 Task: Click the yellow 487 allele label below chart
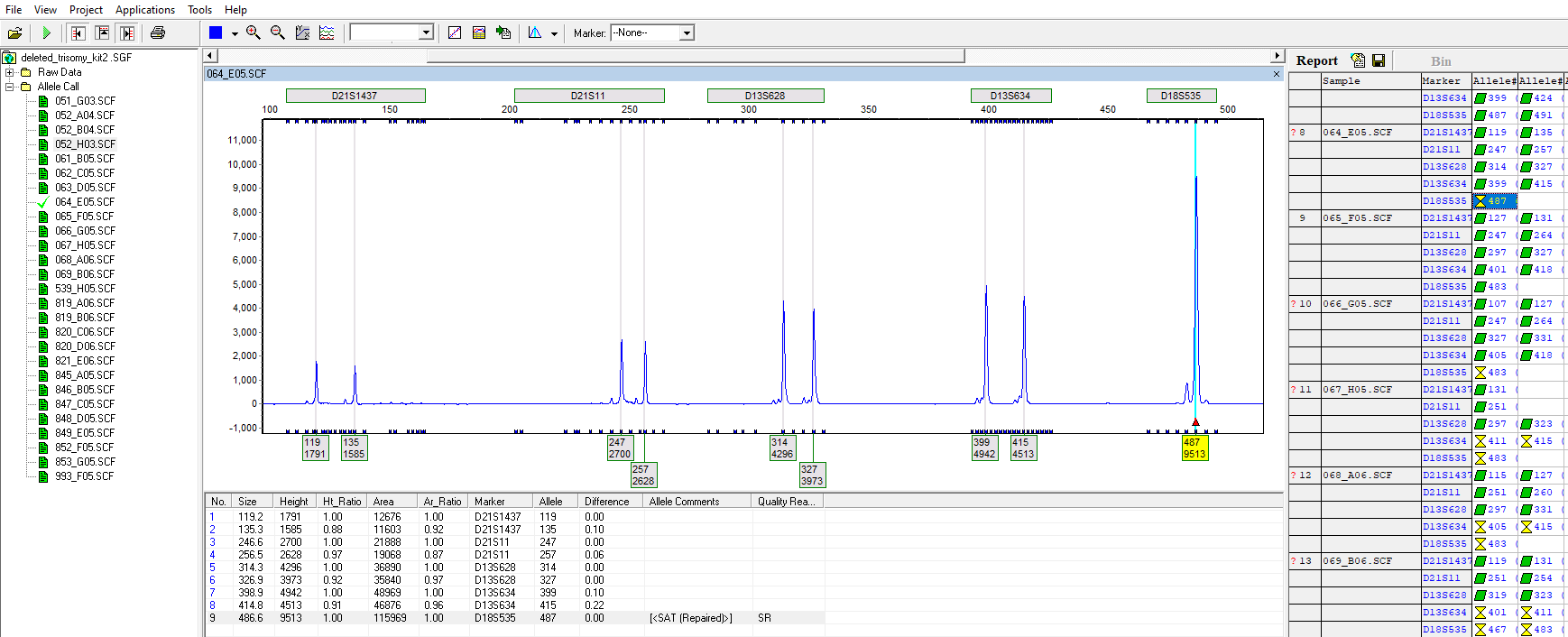pyautogui.click(x=1194, y=448)
